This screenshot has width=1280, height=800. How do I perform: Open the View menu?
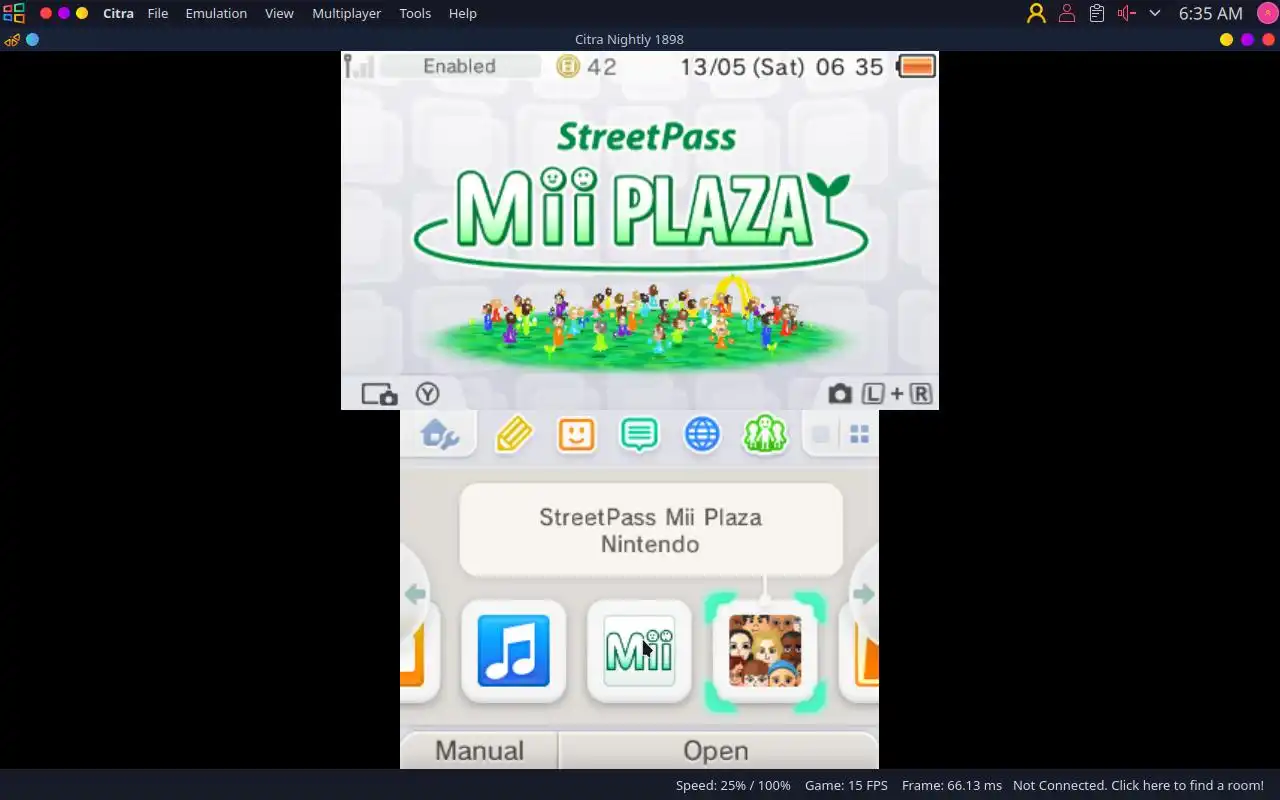[279, 13]
